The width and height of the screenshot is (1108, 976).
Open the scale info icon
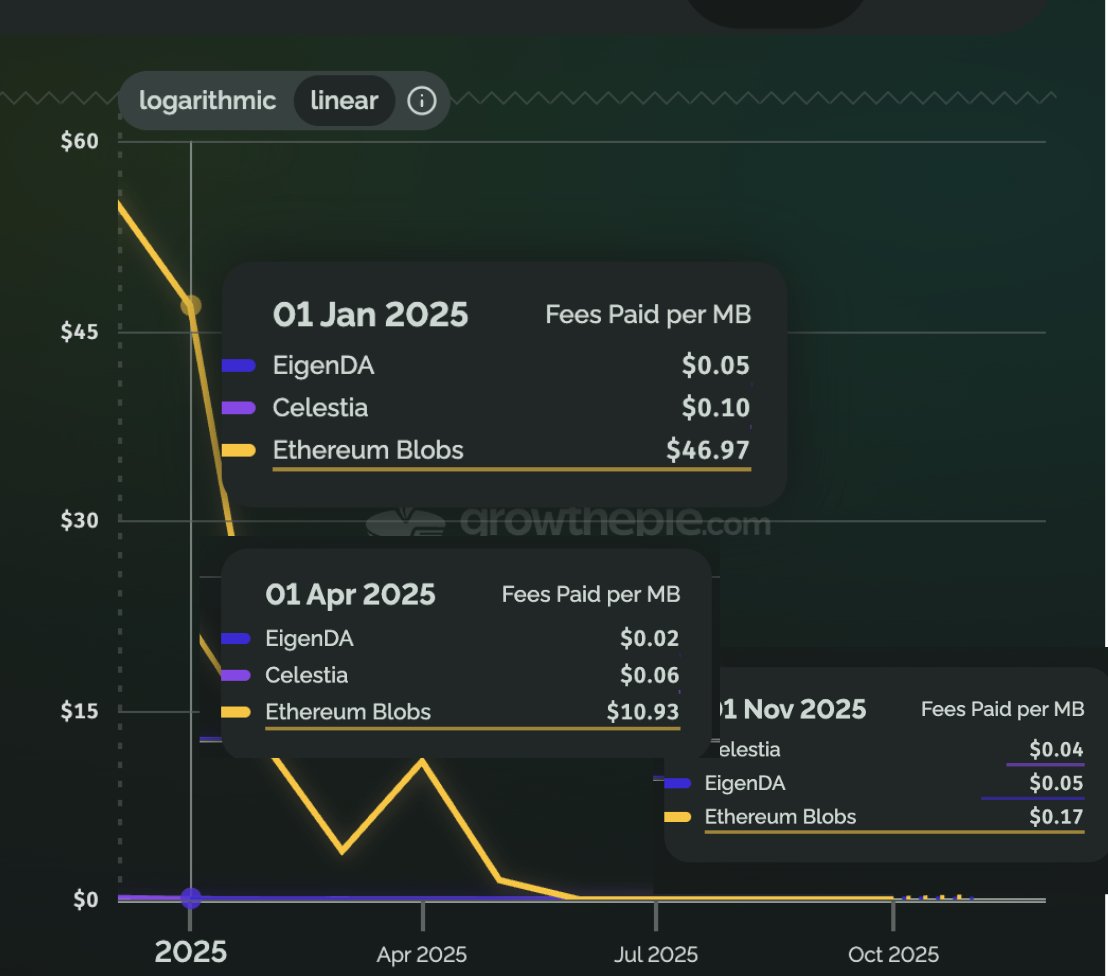coord(422,100)
